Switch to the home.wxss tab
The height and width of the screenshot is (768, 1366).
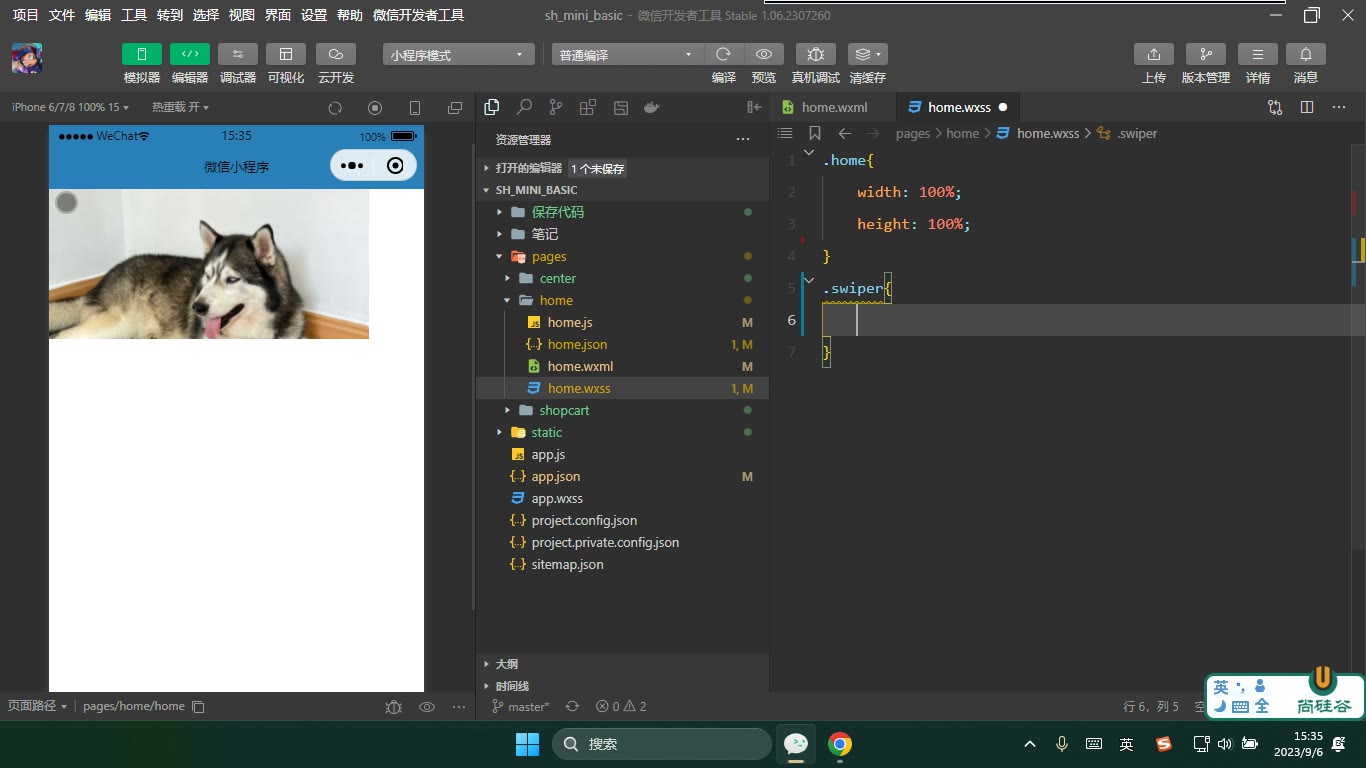[959, 107]
